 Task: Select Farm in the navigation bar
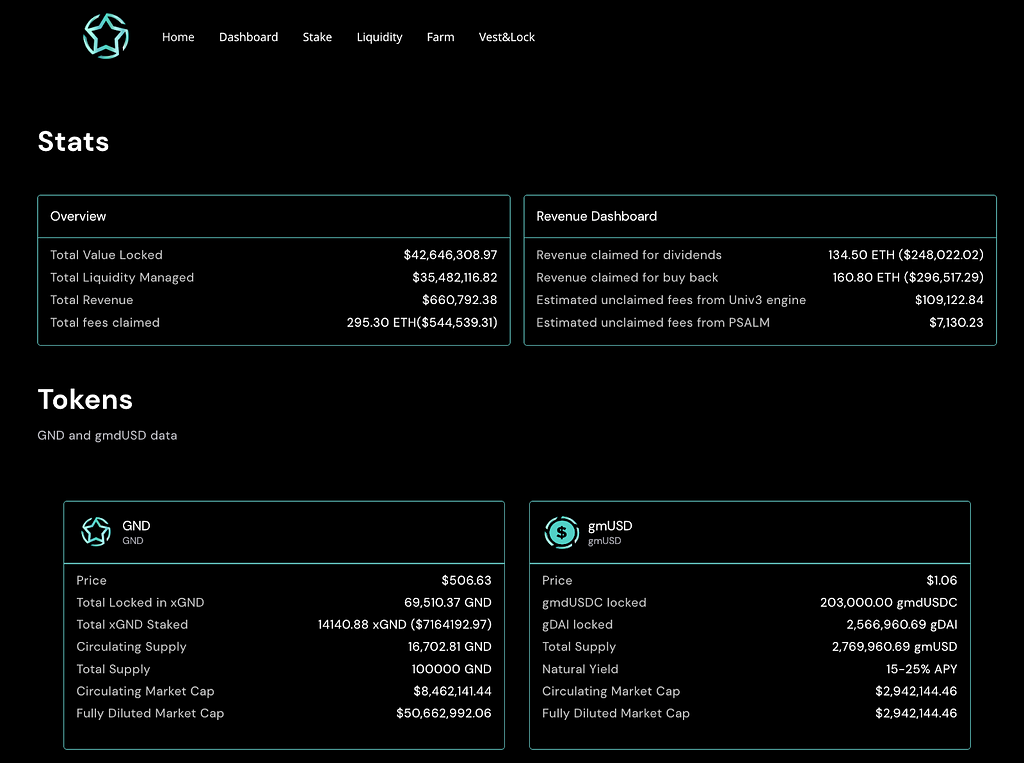440,37
